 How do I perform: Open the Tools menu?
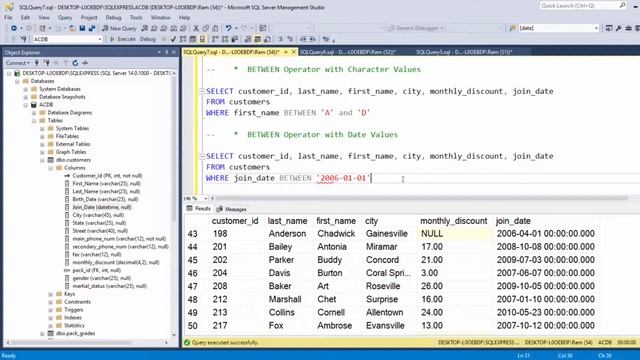click(136, 18)
